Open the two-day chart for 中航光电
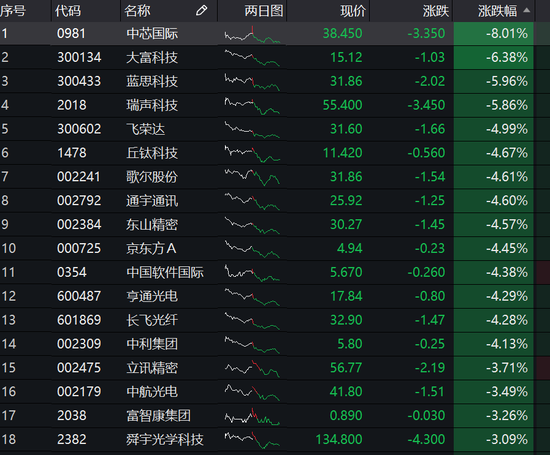 pos(252,392)
